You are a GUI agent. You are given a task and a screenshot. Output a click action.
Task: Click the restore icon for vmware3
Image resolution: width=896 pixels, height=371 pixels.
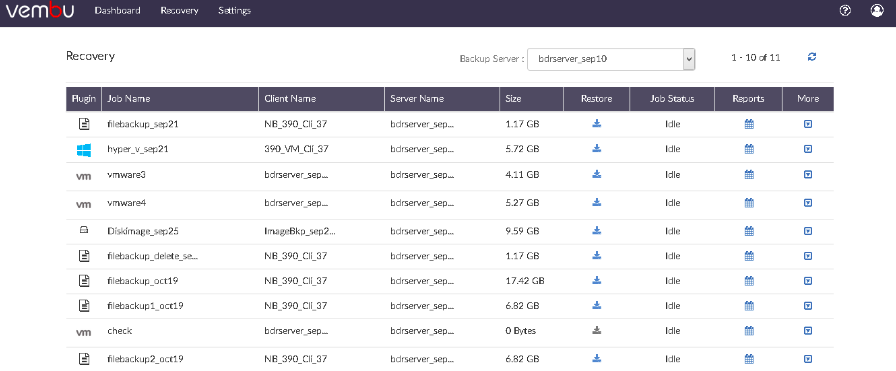pos(597,174)
